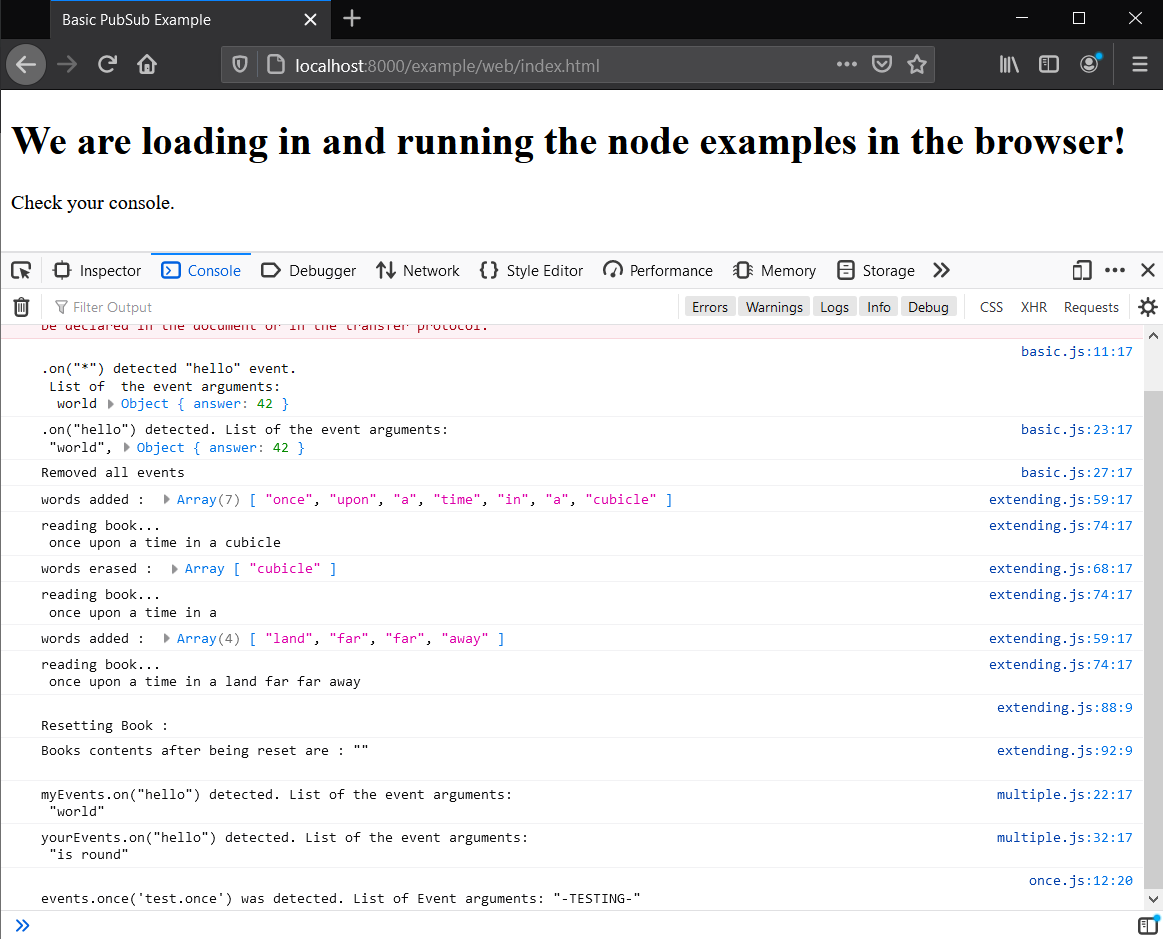1163x939 pixels.
Task: Switch to the Style Editor tab
Action: [531, 271]
